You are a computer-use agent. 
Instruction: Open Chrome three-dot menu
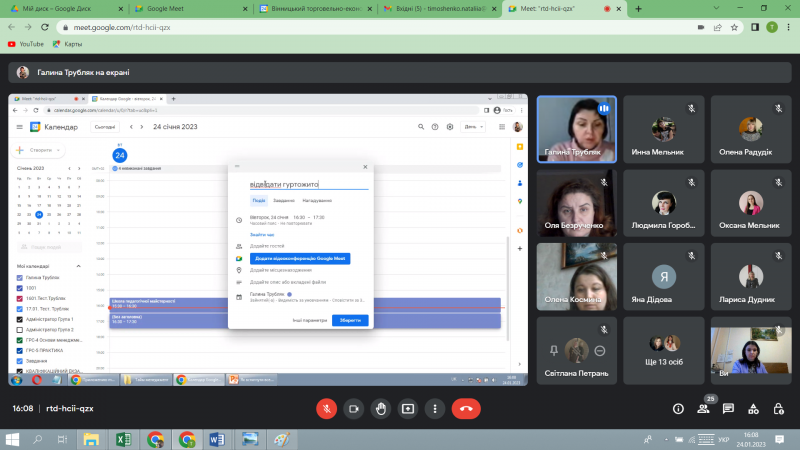789,27
